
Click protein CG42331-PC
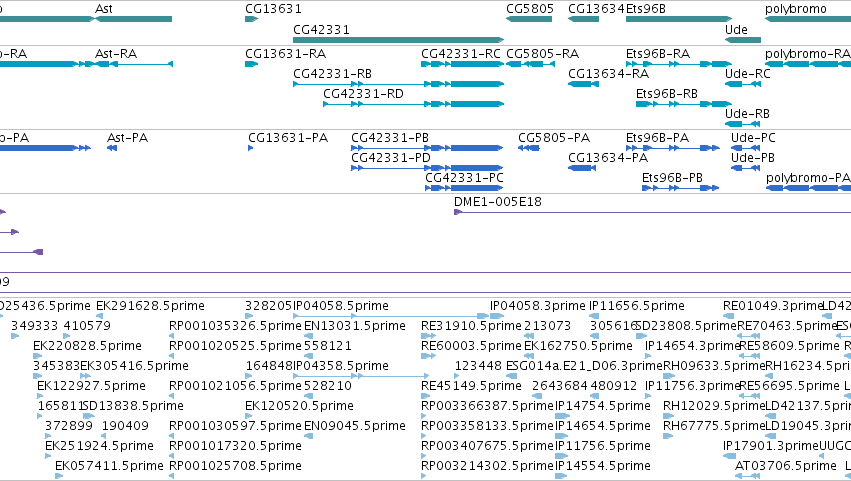tap(464, 178)
